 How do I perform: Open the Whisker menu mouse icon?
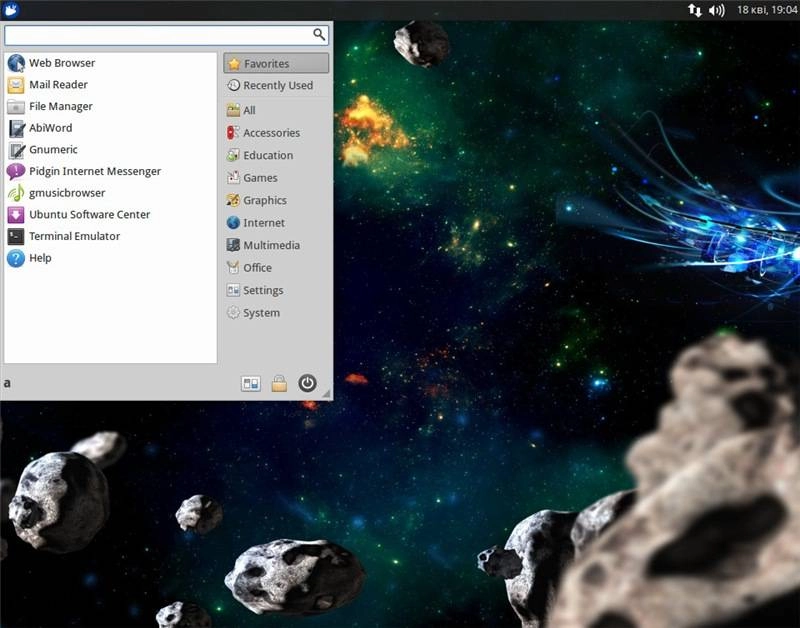click(11, 9)
